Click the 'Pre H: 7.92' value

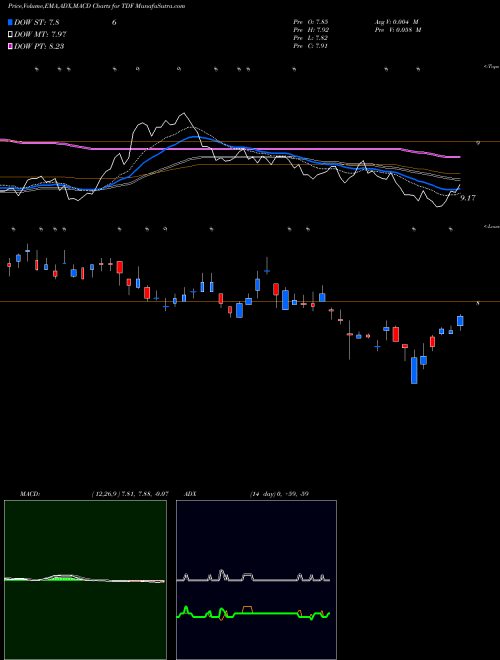pos(311,30)
